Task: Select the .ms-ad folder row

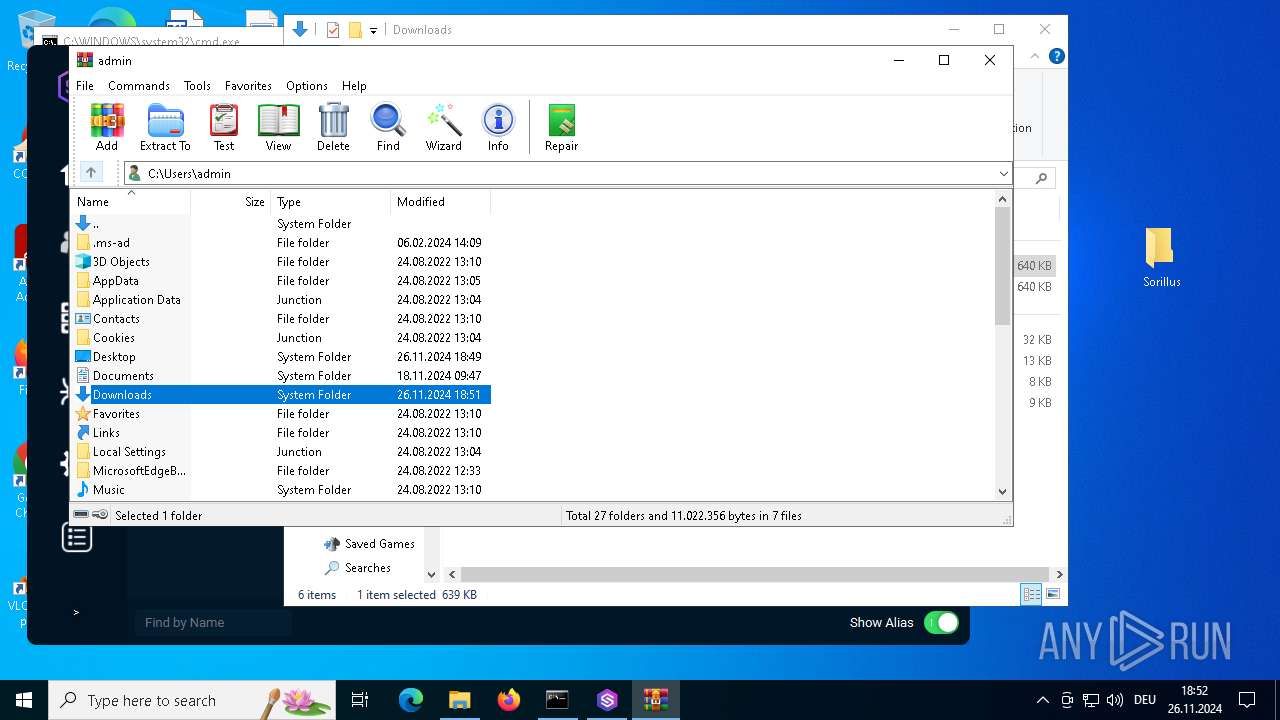Action: coord(281,243)
